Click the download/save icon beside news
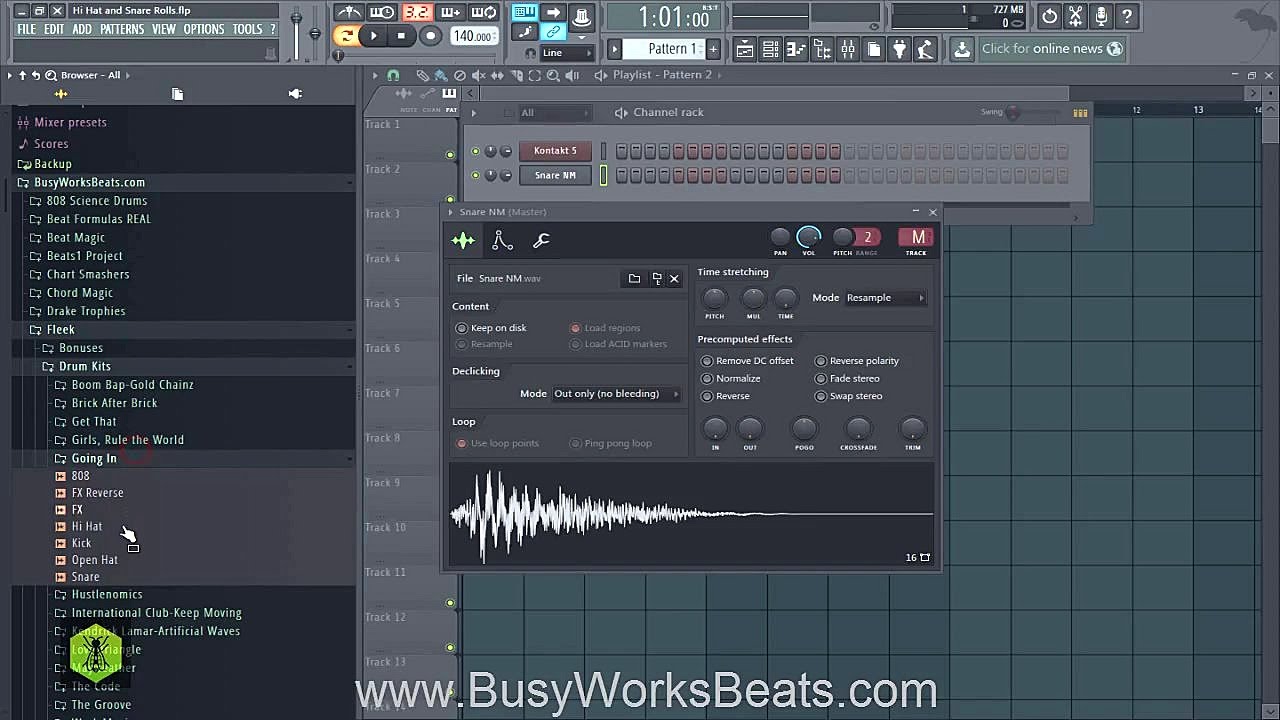Viewport: 1280px width, 720px height. point(961,49)
